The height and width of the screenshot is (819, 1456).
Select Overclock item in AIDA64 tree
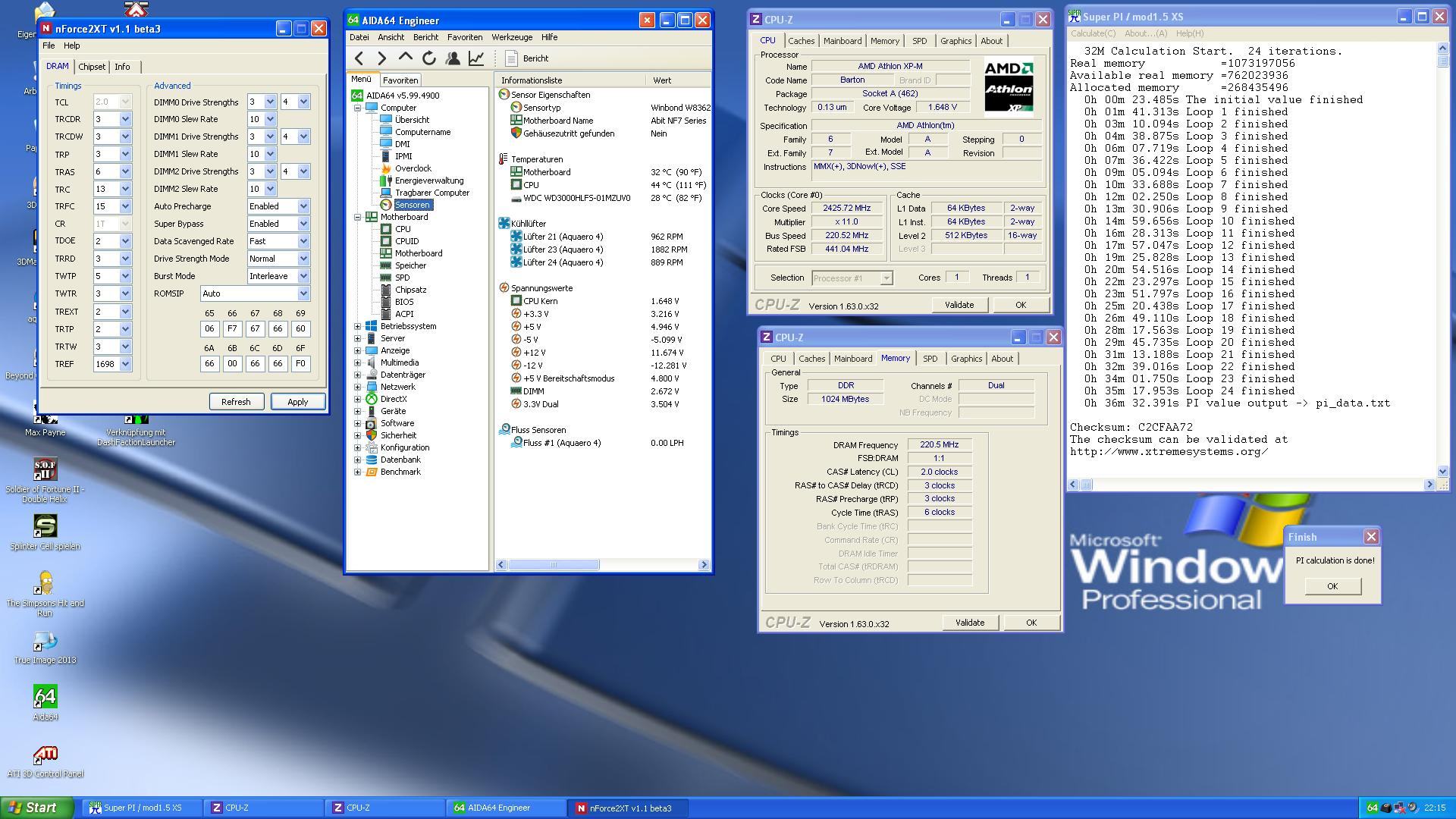[x=413, y=168]
